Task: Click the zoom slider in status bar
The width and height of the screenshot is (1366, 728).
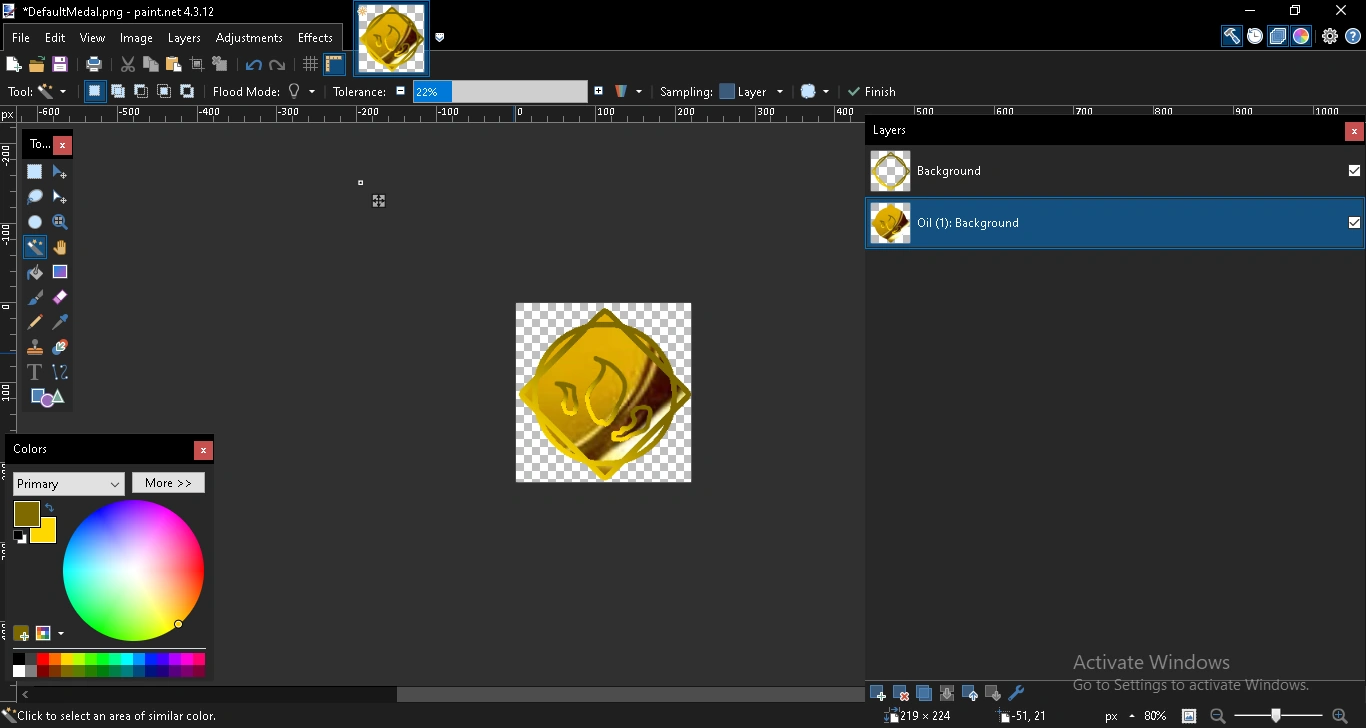Action: click(1279, 716)
